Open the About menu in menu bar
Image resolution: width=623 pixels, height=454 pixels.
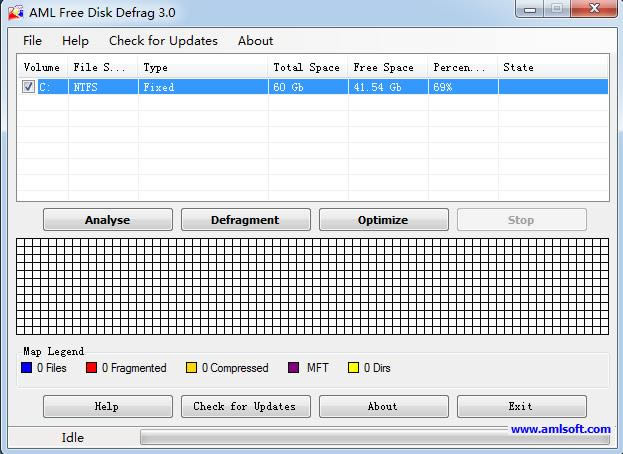(255, 41)
